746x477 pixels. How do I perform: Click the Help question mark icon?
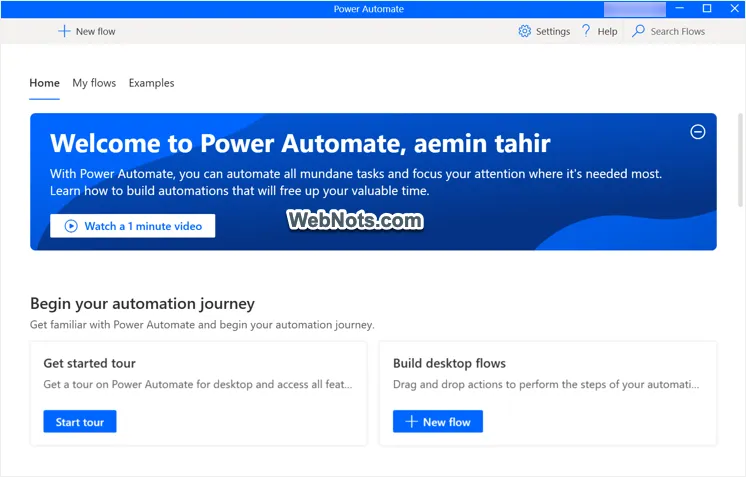point(586,31)
